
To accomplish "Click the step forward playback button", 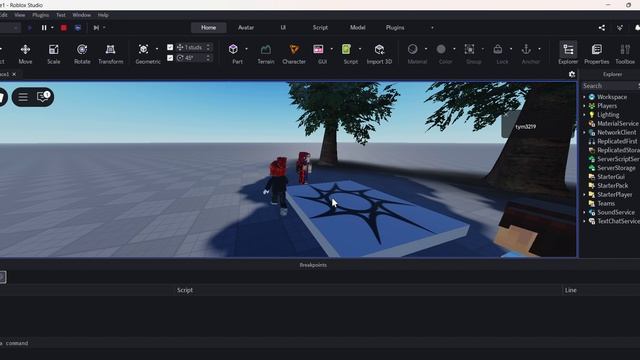I will [96, 28].
